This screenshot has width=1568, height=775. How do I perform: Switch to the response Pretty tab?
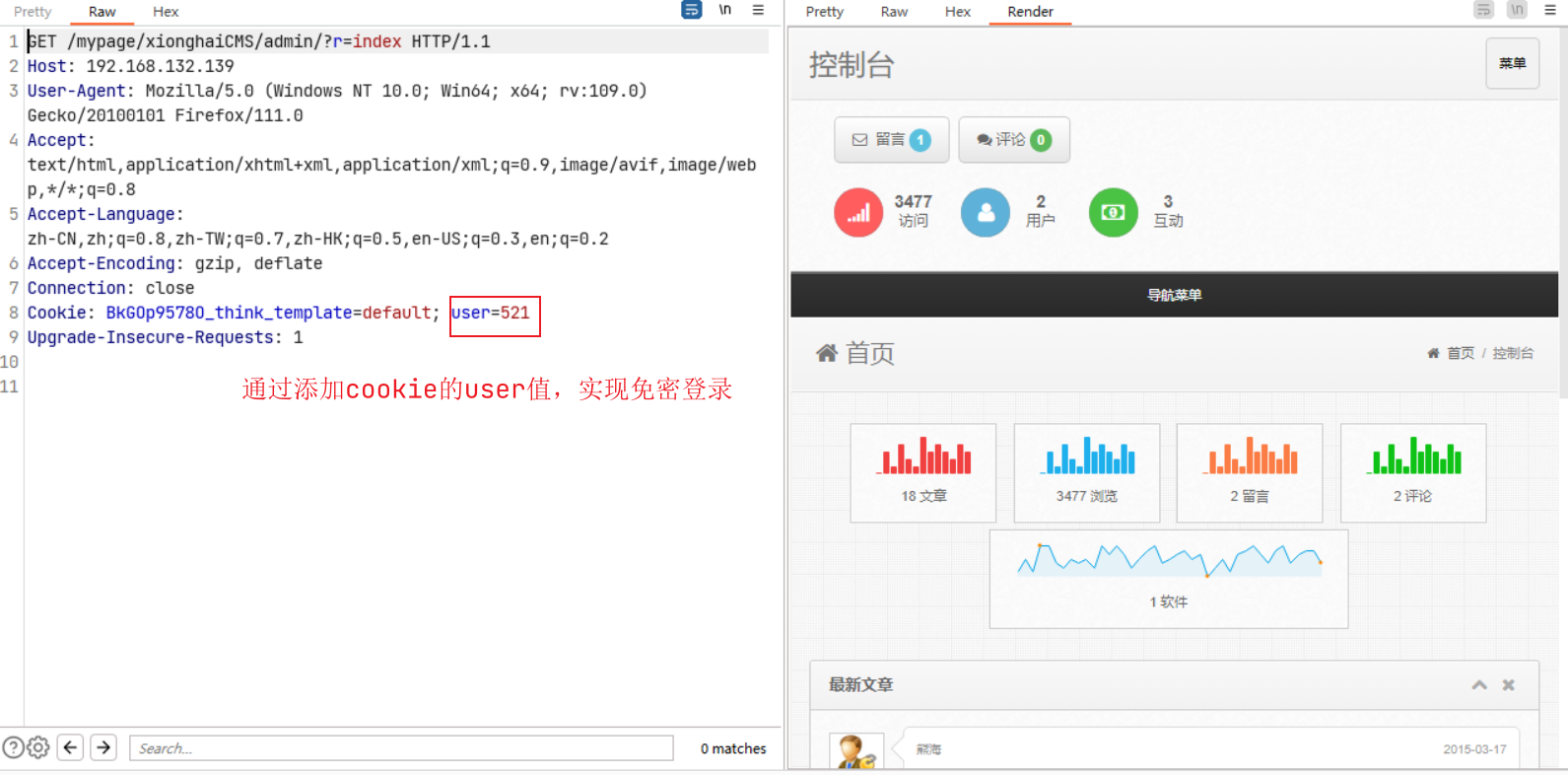coord(824,12)
